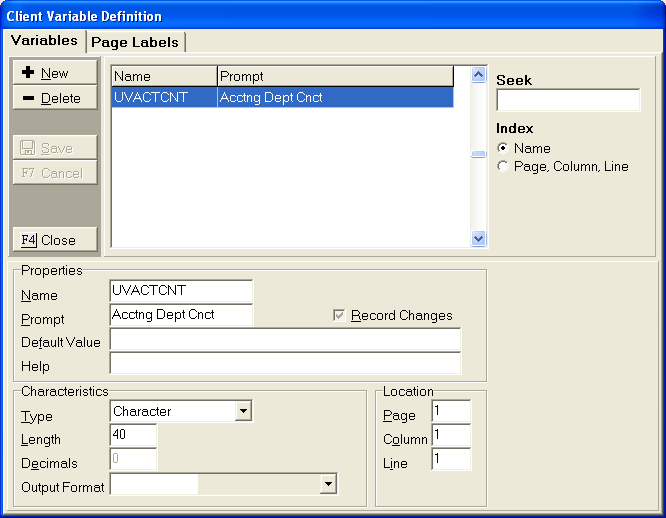Click the Name column header
The image size is (666, 518).
tap(163, 76)
